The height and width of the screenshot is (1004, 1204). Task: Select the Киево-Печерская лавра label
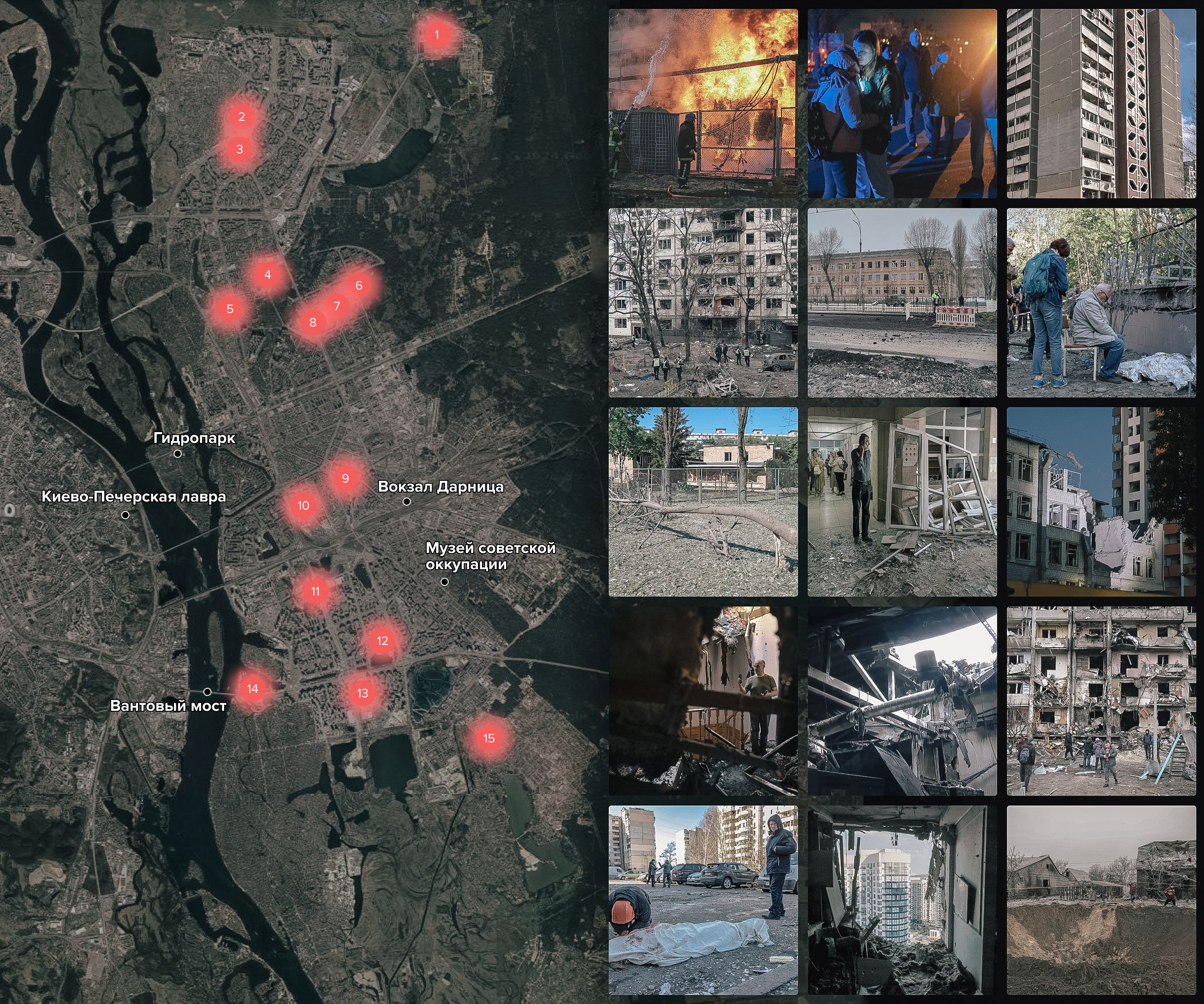tap(133, 497)
